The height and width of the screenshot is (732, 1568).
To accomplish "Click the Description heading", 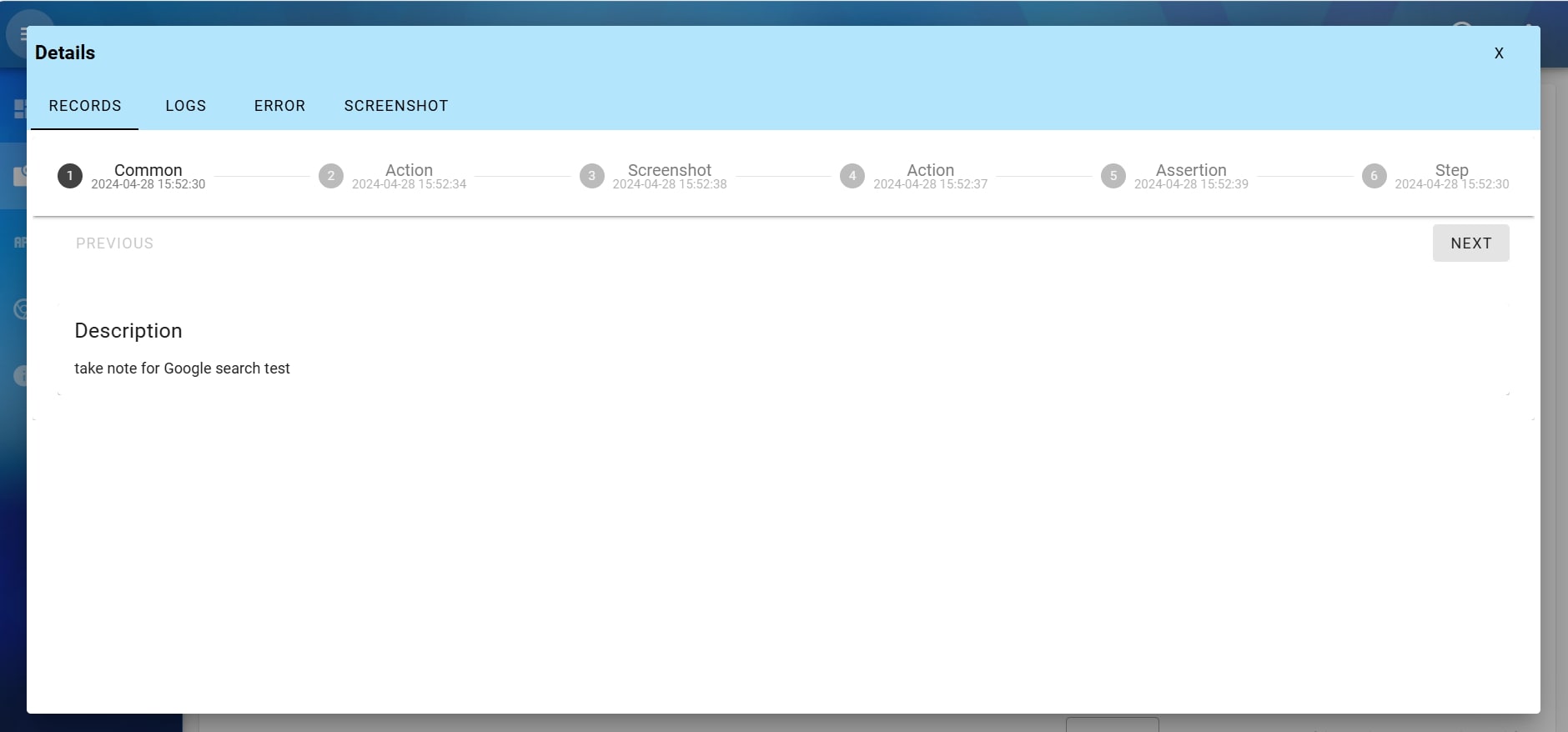I will coord(128,331).
